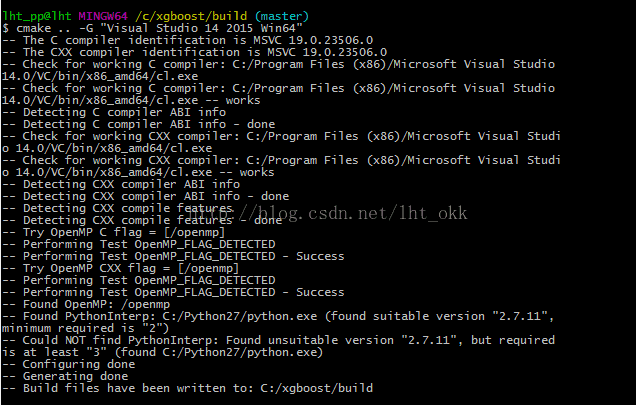This screenshot has width=636, height=405.
Task: Click the /c/xgboost/build path in prompt
Action: click(191, 16)
